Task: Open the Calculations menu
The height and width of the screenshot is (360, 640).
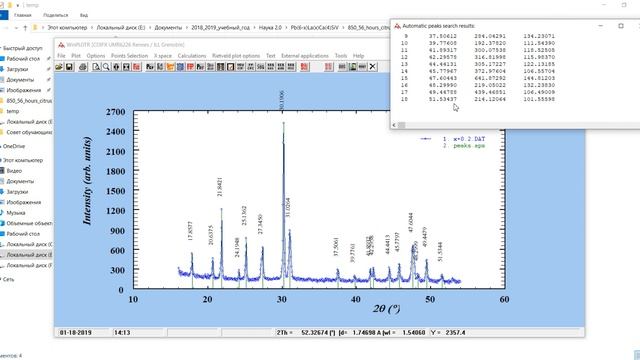Action: point(192,56)
